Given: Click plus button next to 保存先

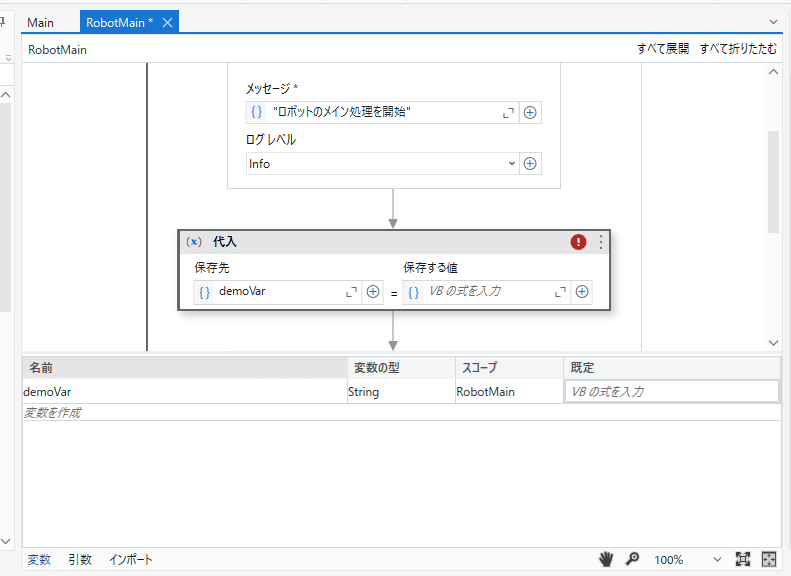Looking at the screenshot, I should [x=373, y=292].
